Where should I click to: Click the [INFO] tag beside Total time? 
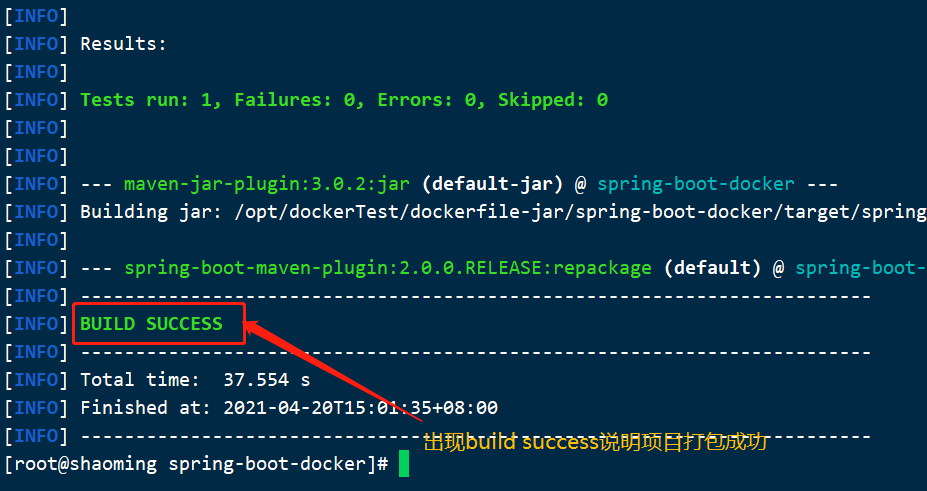[x=36, y=379]
